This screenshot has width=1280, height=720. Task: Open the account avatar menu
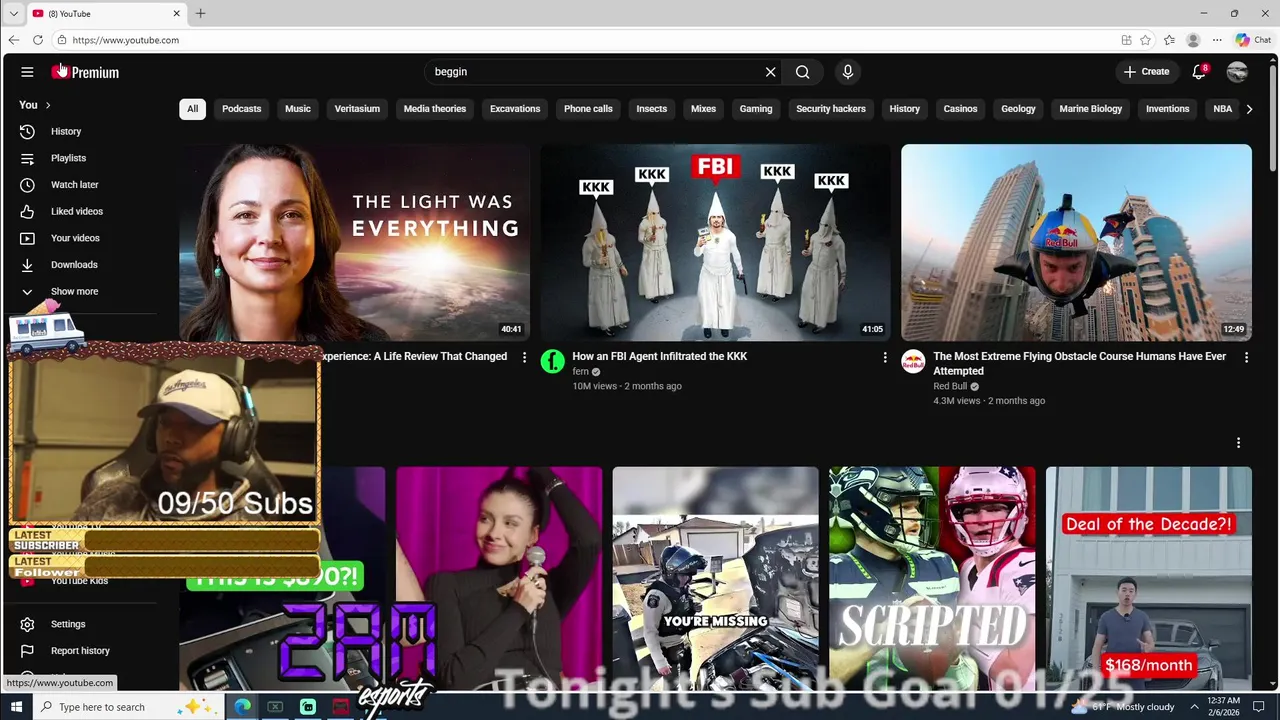[x=1237, y=72]
